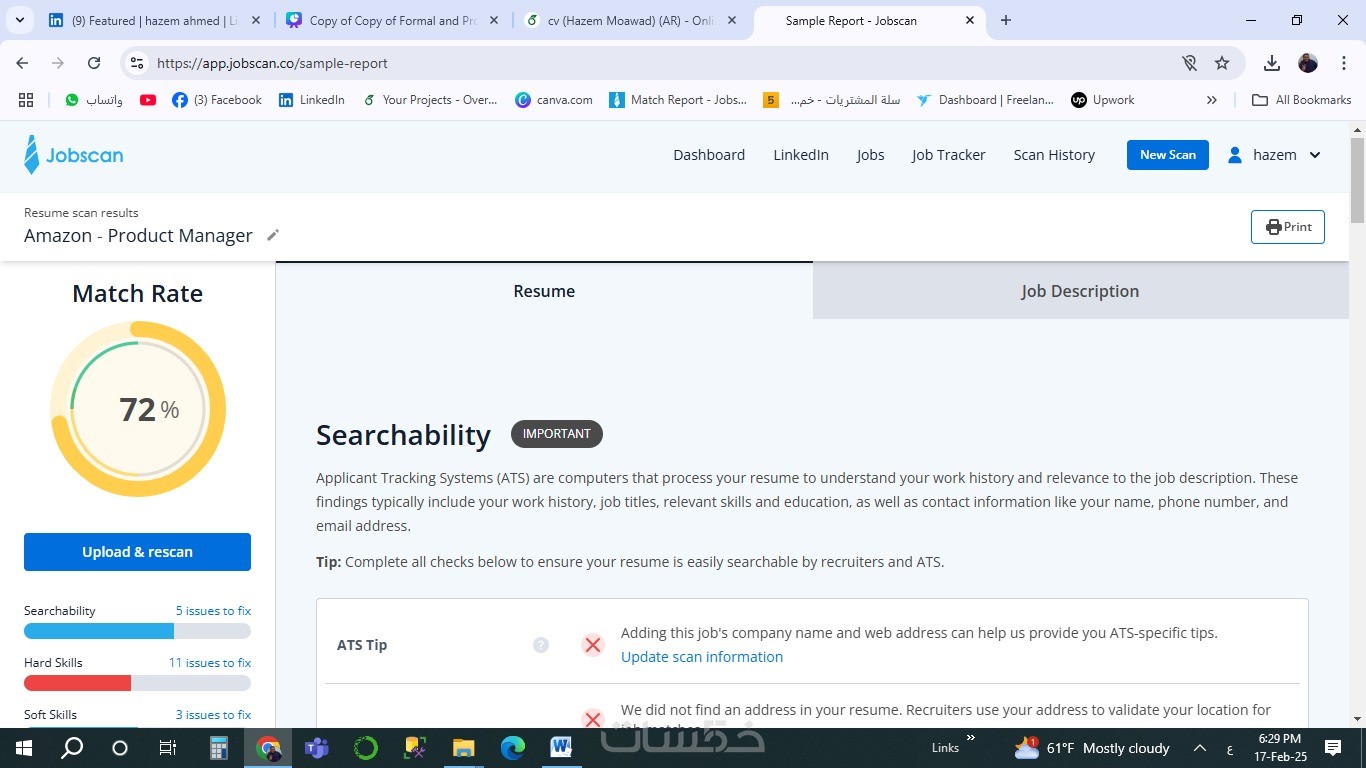Open LinkedIn in the Jobscan navigation
The height and width of the screenshot is (768, 1366).
(x=801, y=155)
